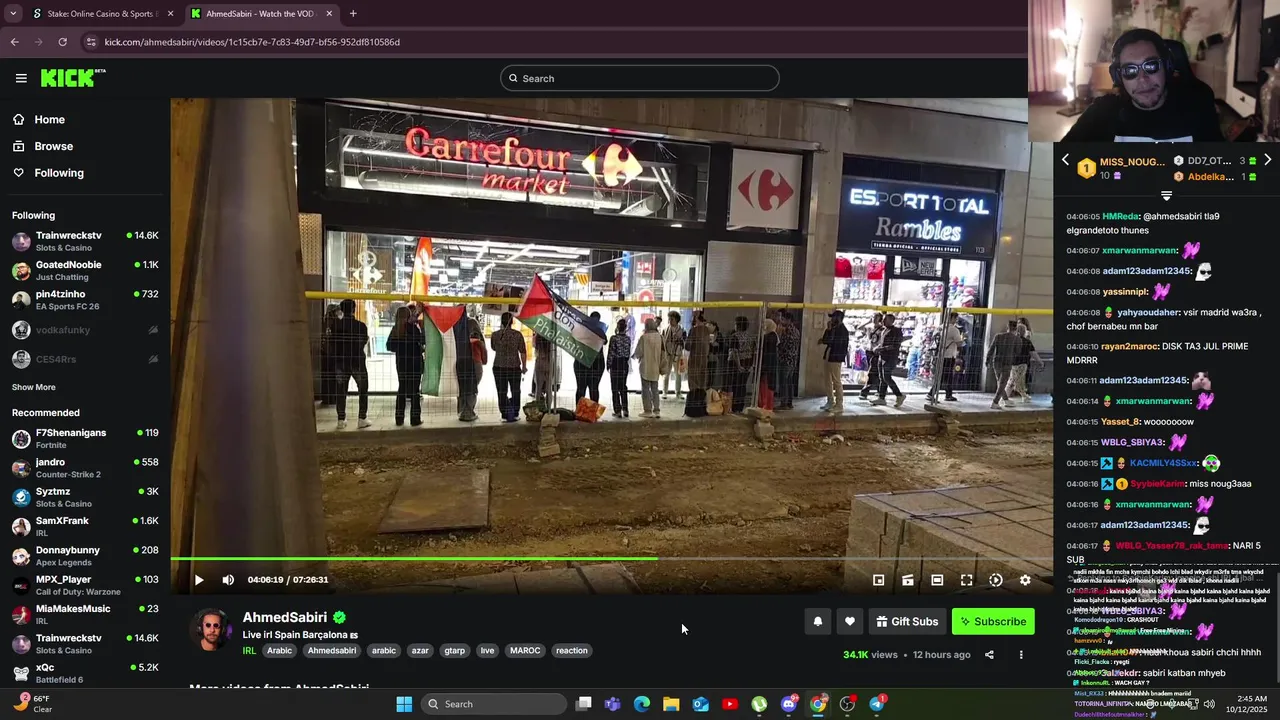Click rayan2maroc chat username

[x=1128, y=346]
